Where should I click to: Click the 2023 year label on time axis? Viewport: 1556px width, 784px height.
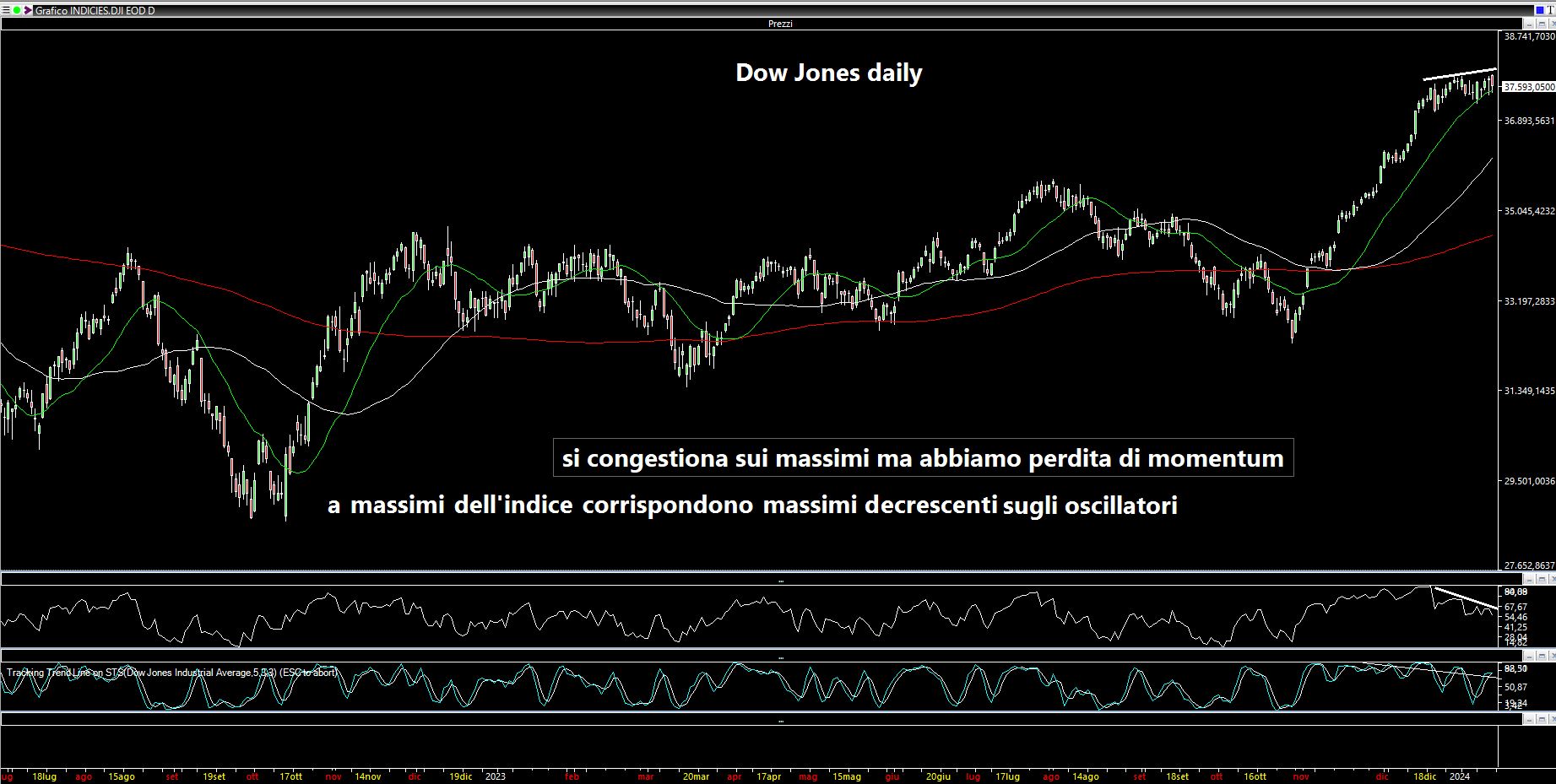[x=495, y=776]
